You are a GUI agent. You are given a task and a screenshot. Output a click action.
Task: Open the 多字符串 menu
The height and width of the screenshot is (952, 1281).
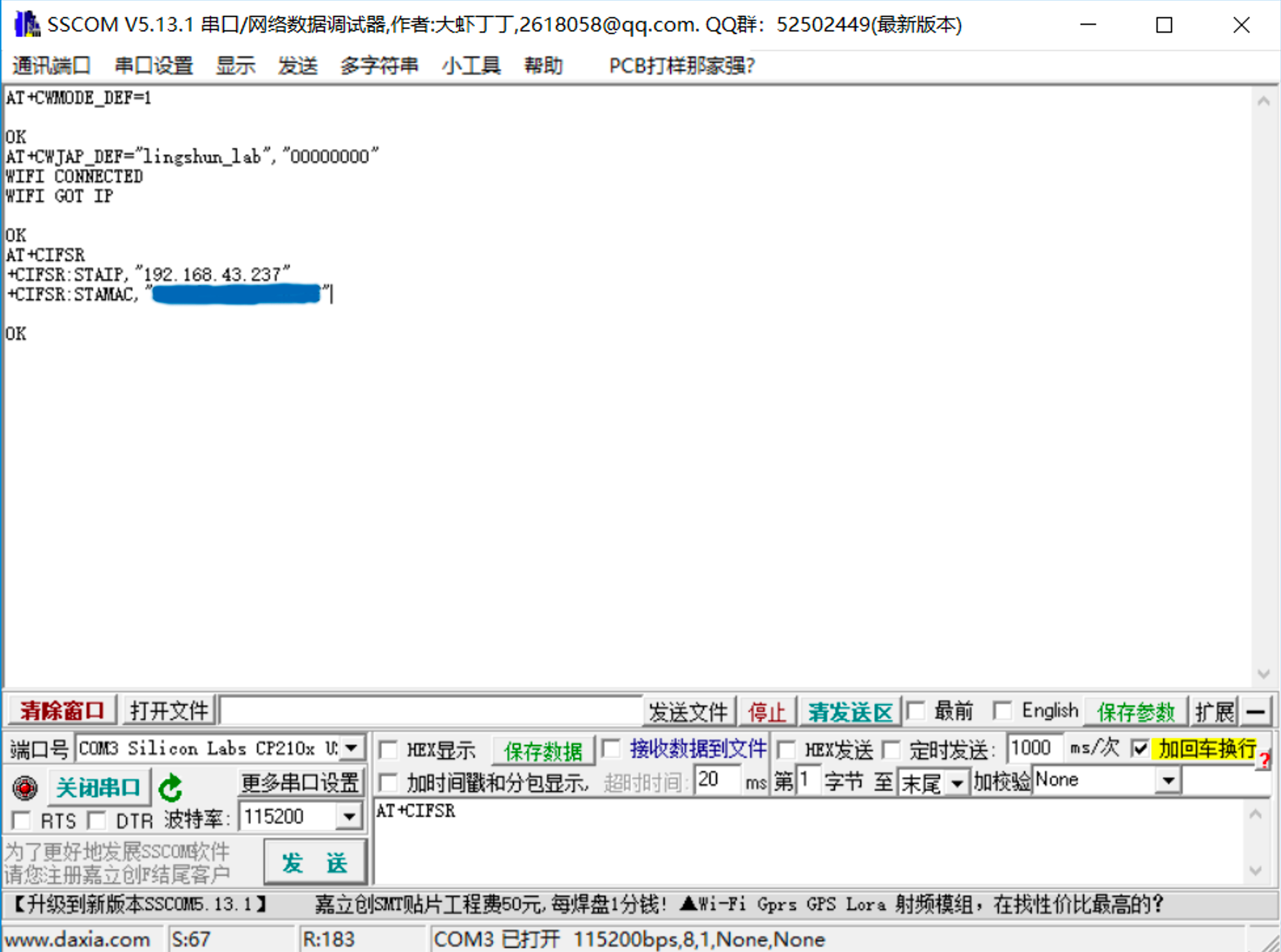(379, 66)
